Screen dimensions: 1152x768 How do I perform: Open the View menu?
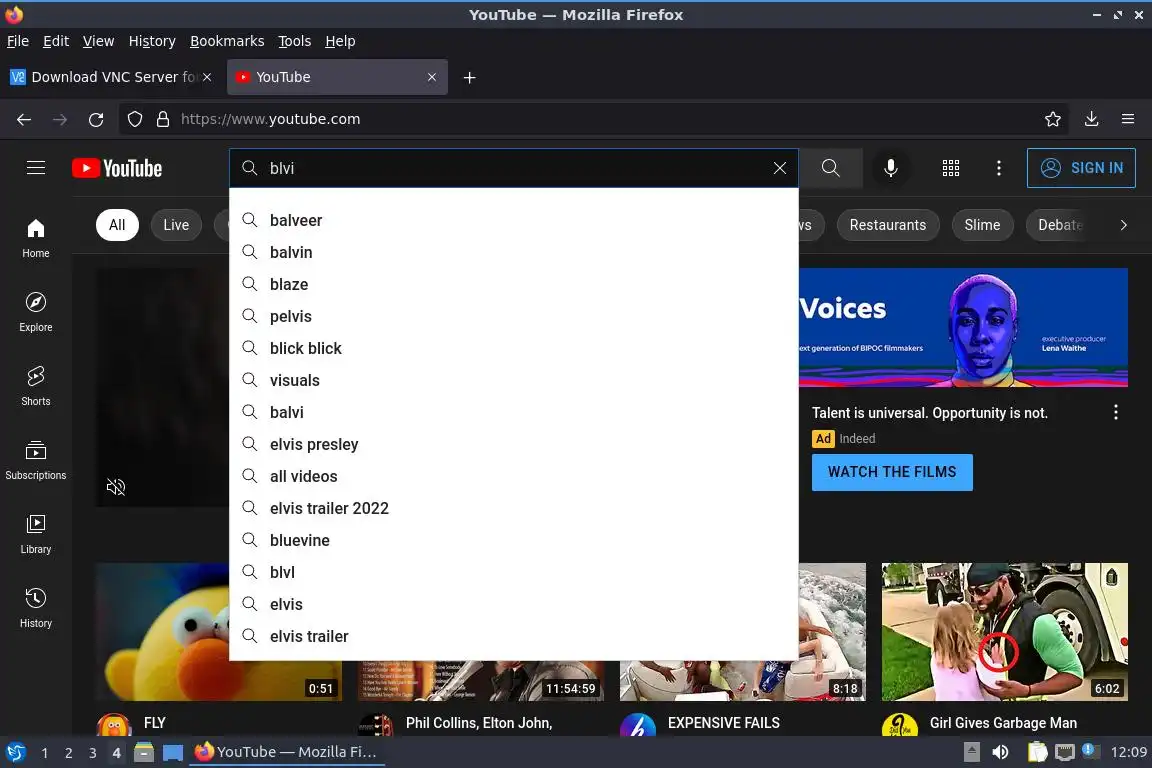coord(98,41)
